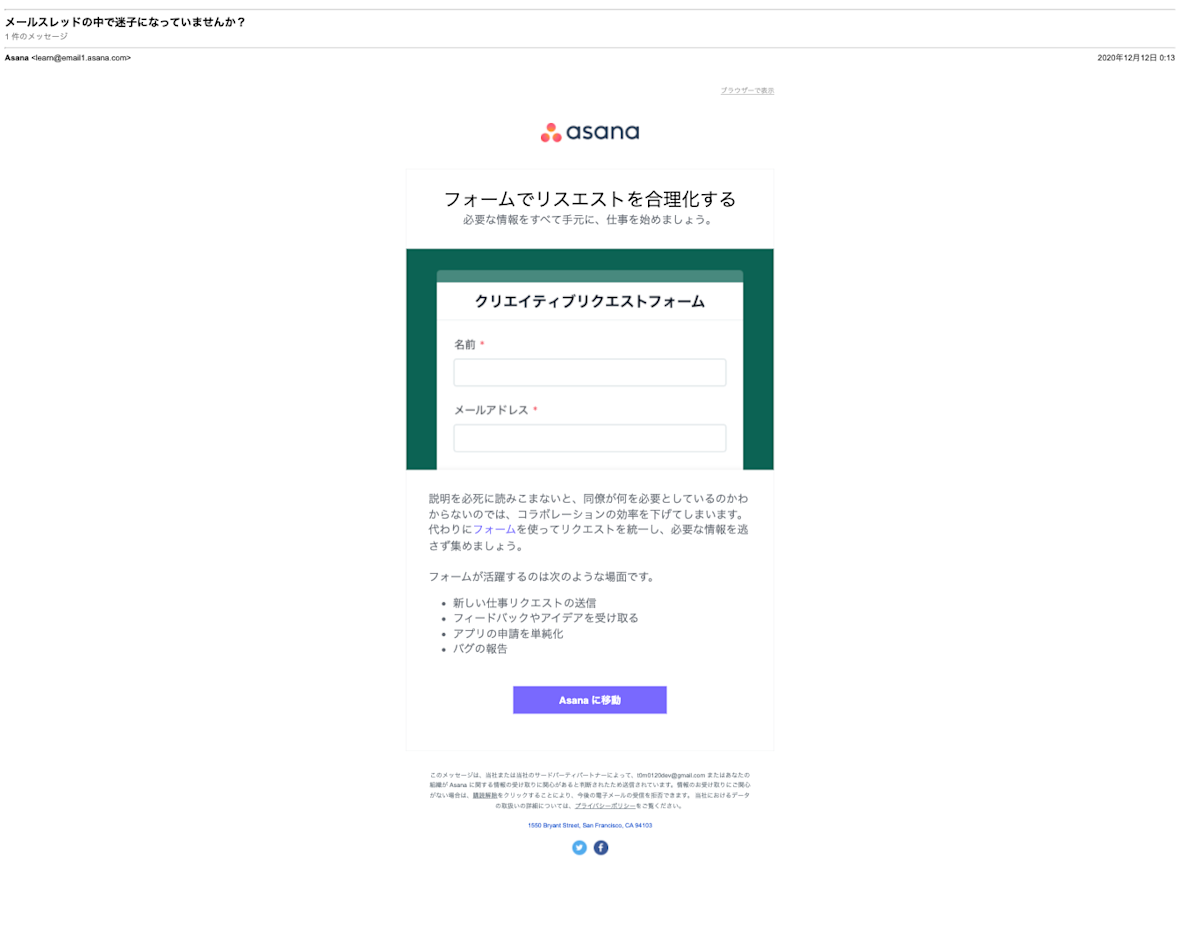Click the bullet バグの報告
This screenshot has width=1180, height=925.
click(x=480, y=649)
